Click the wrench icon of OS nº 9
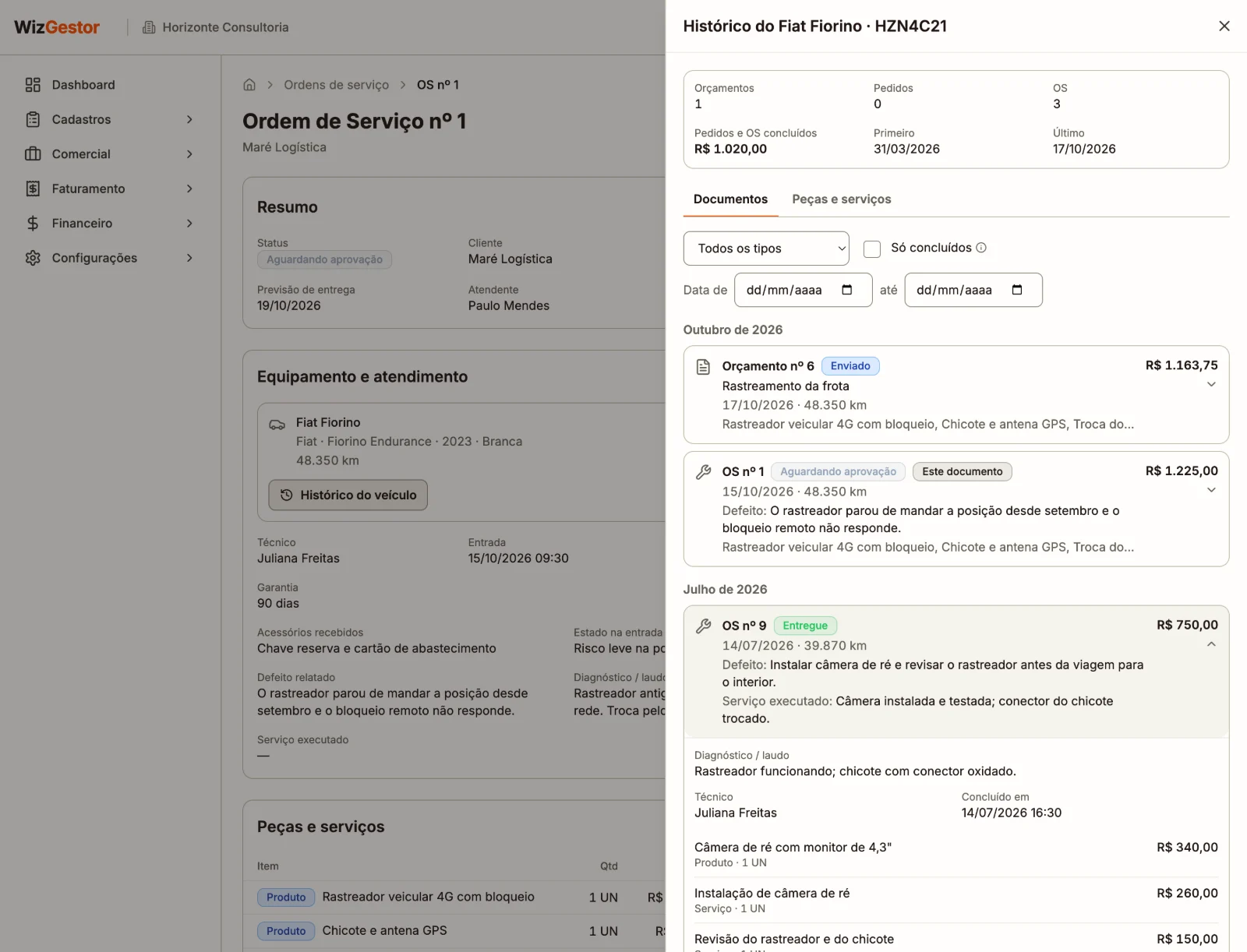 tap(703, 626)
